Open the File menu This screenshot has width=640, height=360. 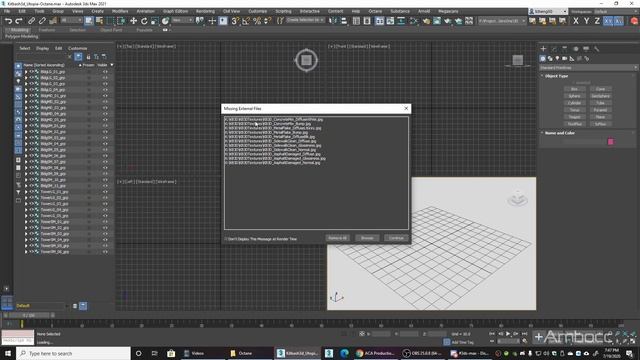point(7,11)
